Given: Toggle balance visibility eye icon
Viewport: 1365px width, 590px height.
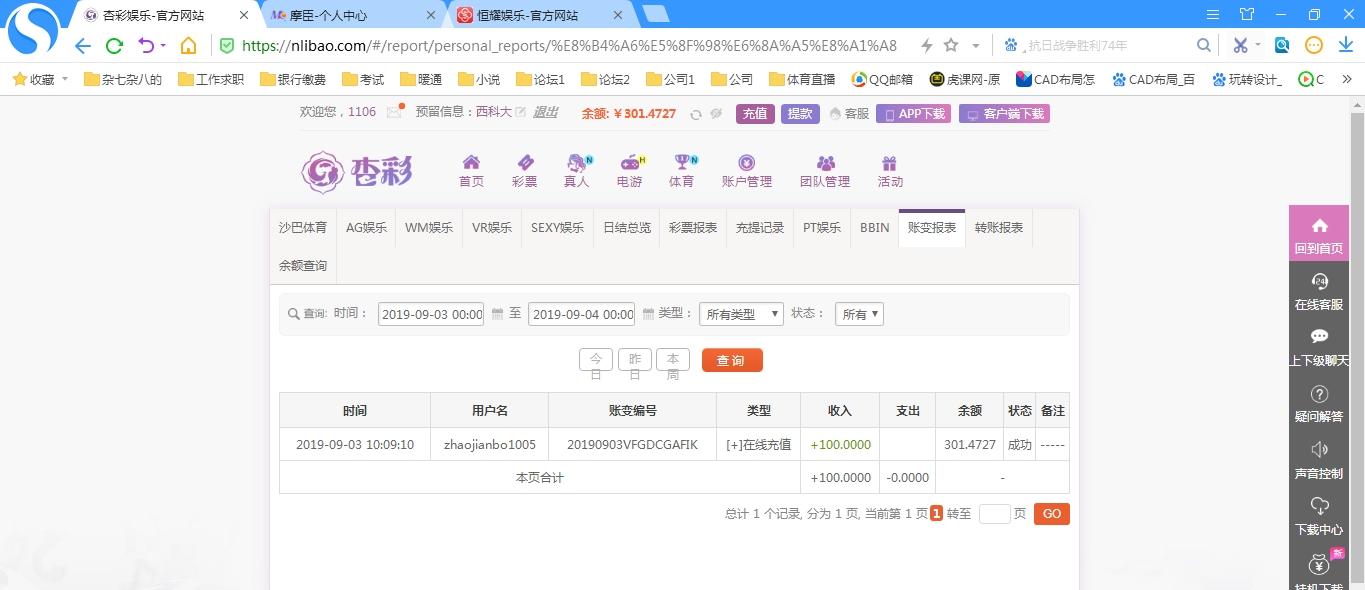Looking at the screenshot, I should coord(716,114).
